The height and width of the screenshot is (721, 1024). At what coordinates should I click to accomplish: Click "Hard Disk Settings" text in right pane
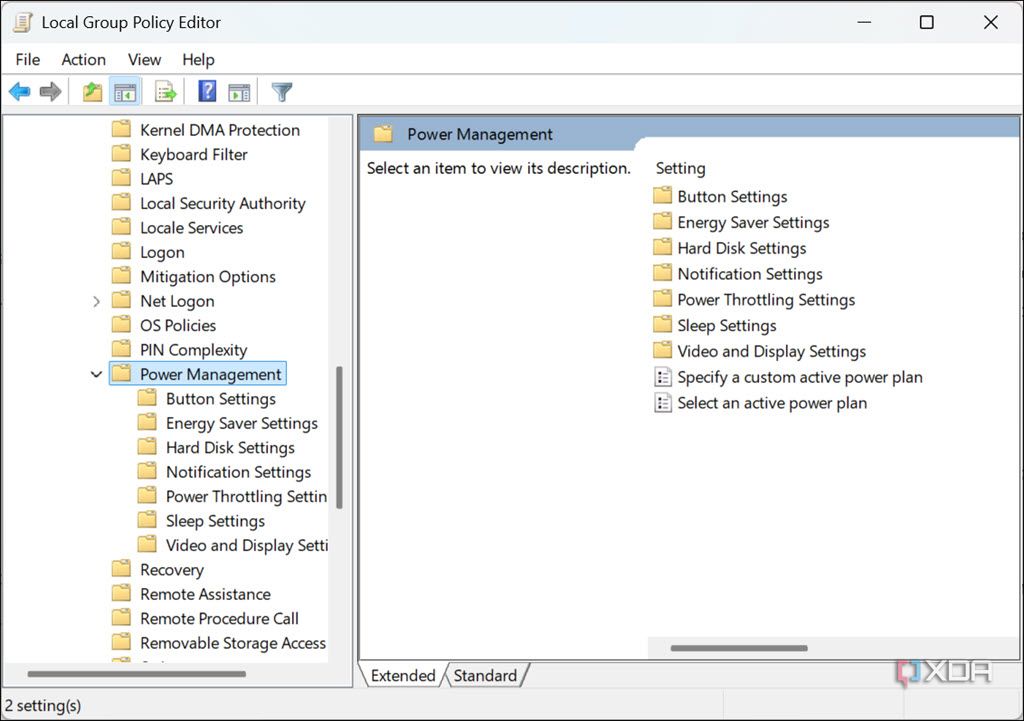(x=742, y=248)
